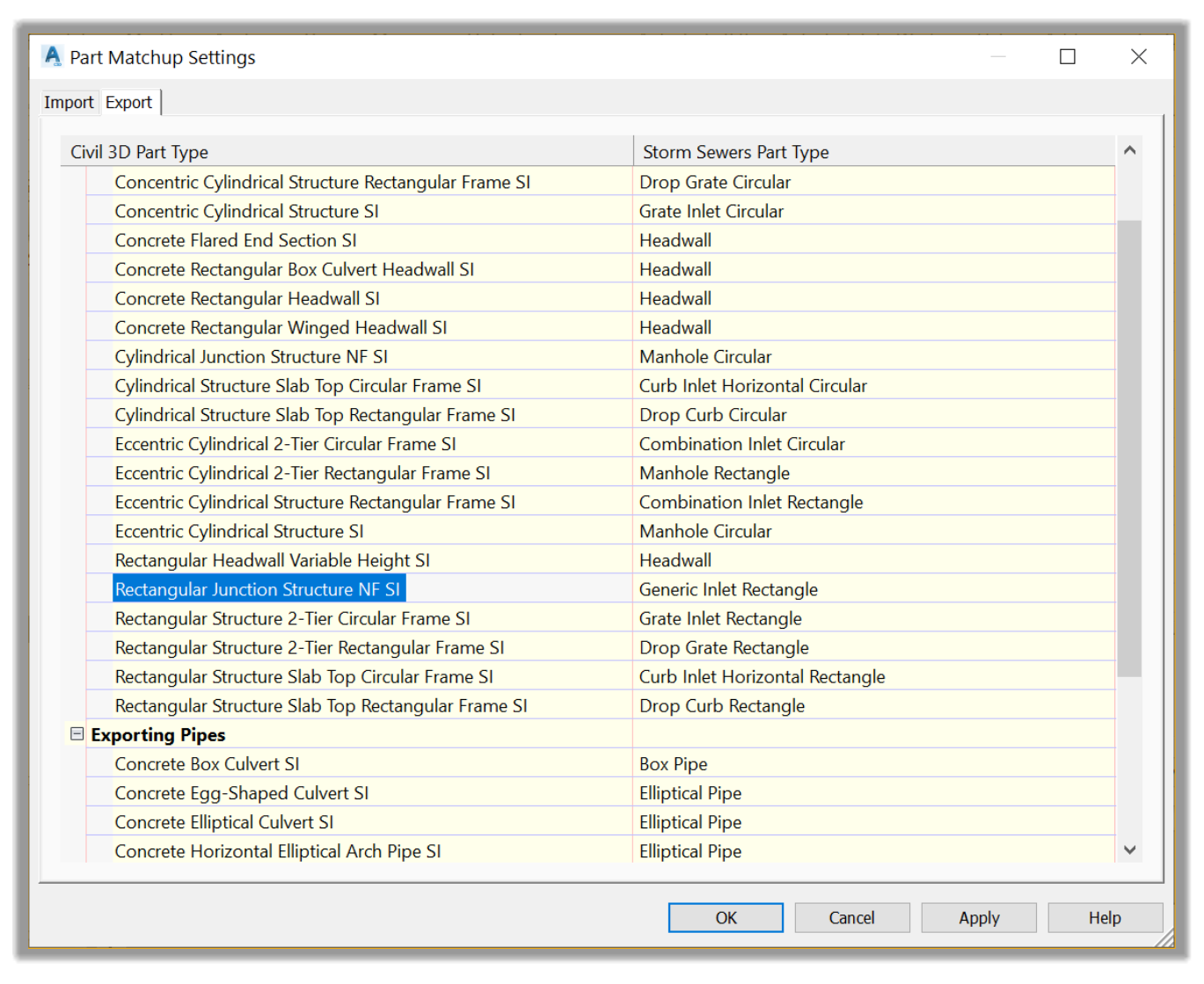Click the Curb Inlet Horizontal Rectangle cell
1204x984 pixels.
(x=874, y=676)
